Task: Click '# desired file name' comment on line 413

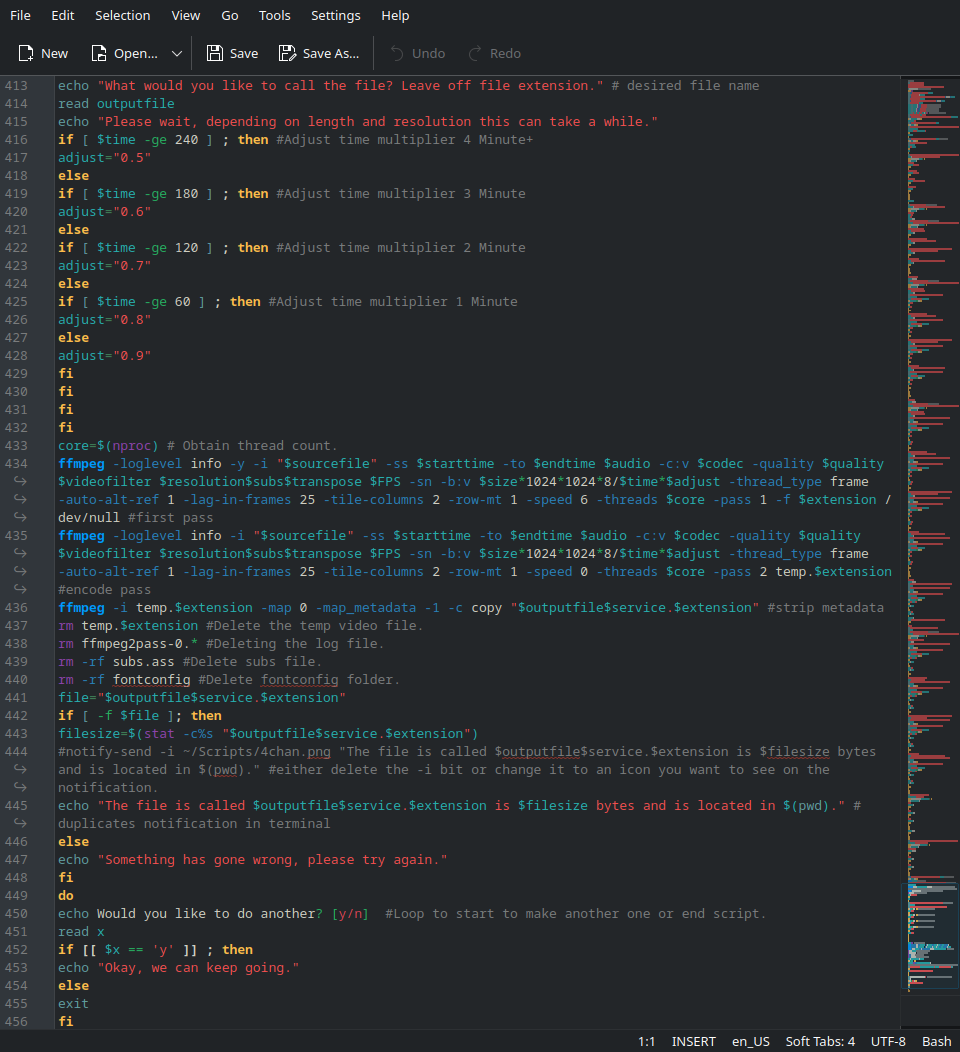Action: pyautogui.click(x=685, y=85)
